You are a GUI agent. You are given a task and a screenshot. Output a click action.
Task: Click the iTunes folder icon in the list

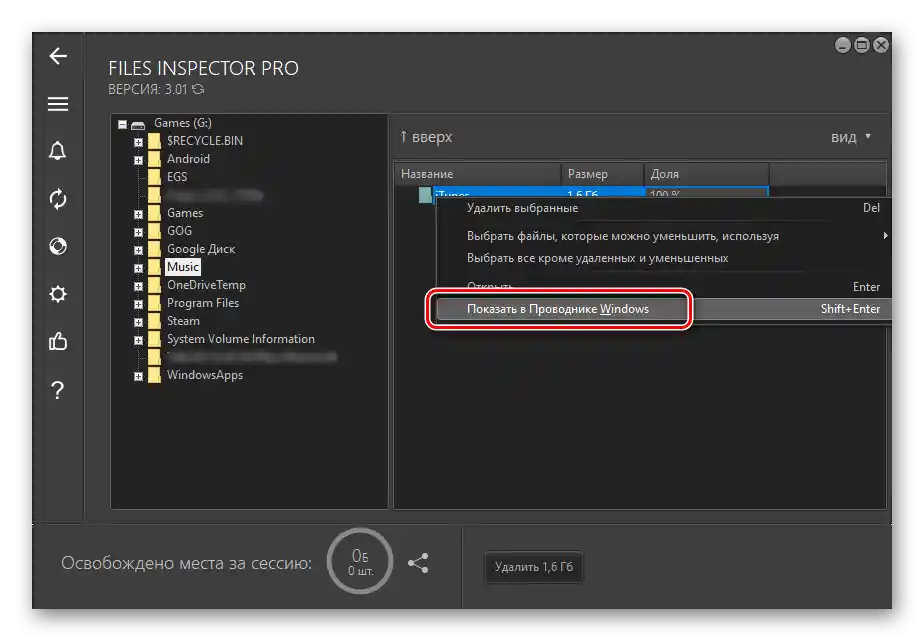[425, 194]
